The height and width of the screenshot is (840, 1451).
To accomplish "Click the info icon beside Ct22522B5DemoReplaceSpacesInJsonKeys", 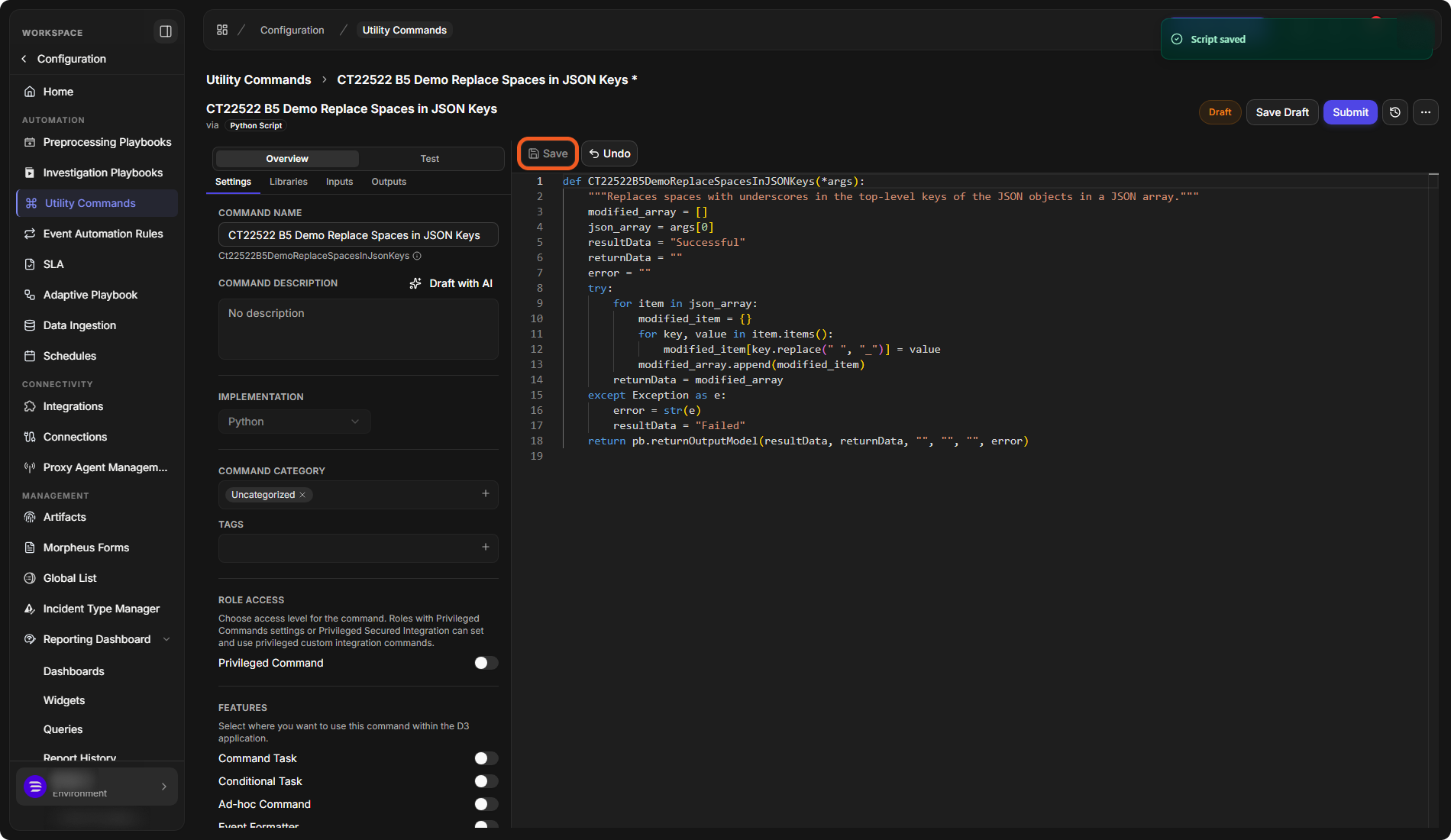I will tap(417, 256).
